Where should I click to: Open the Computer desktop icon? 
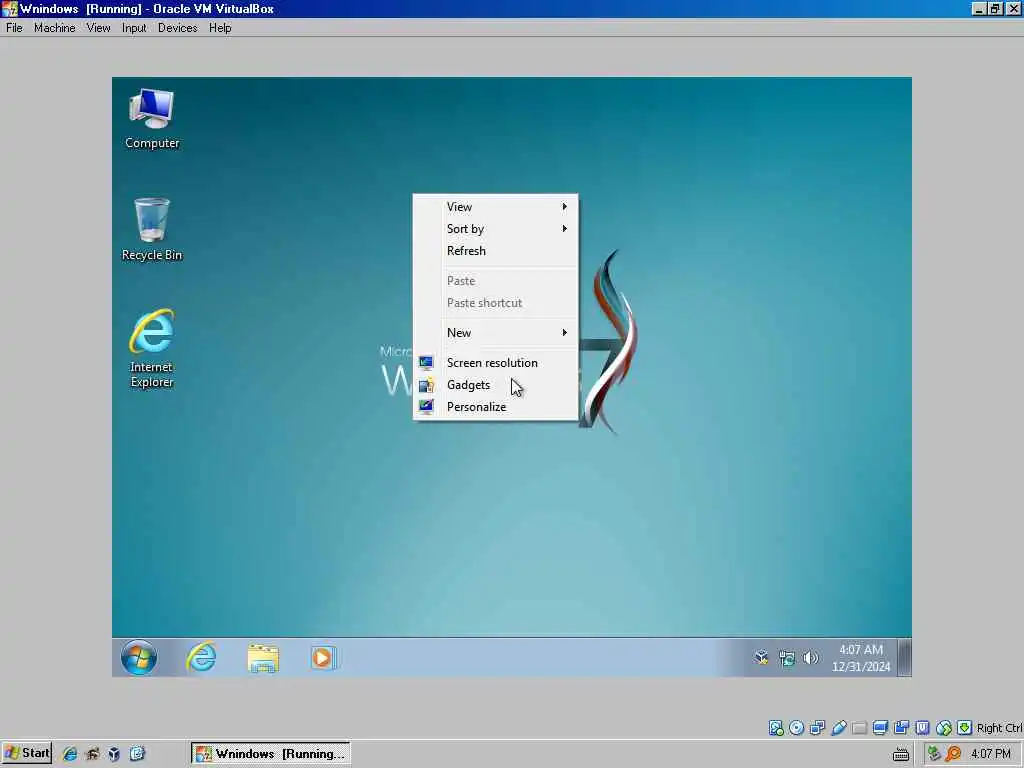click(x=152, y=119)
